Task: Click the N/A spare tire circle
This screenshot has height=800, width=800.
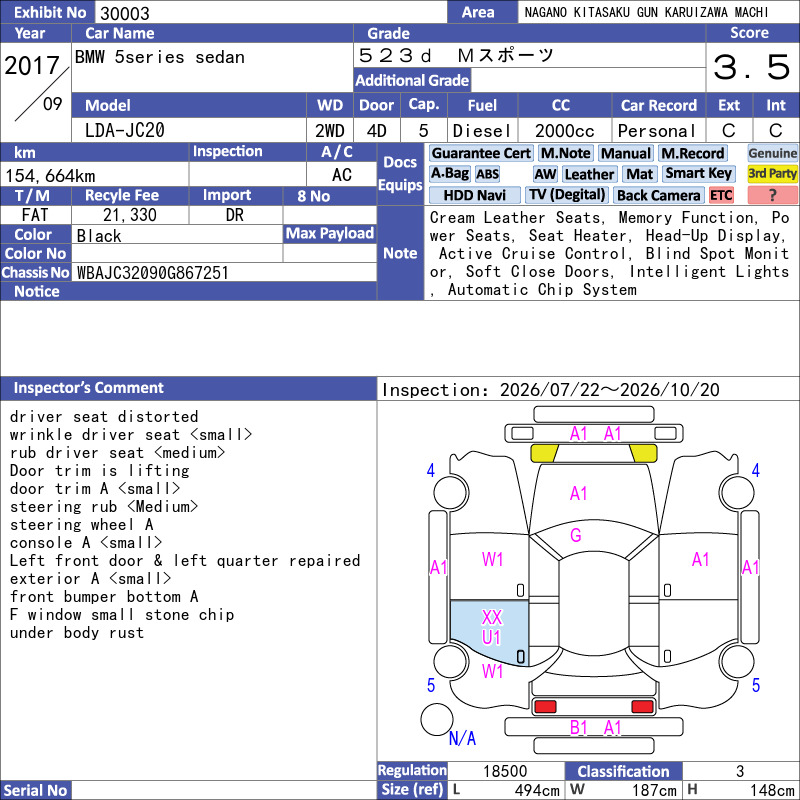Action: tap(437, 719)
